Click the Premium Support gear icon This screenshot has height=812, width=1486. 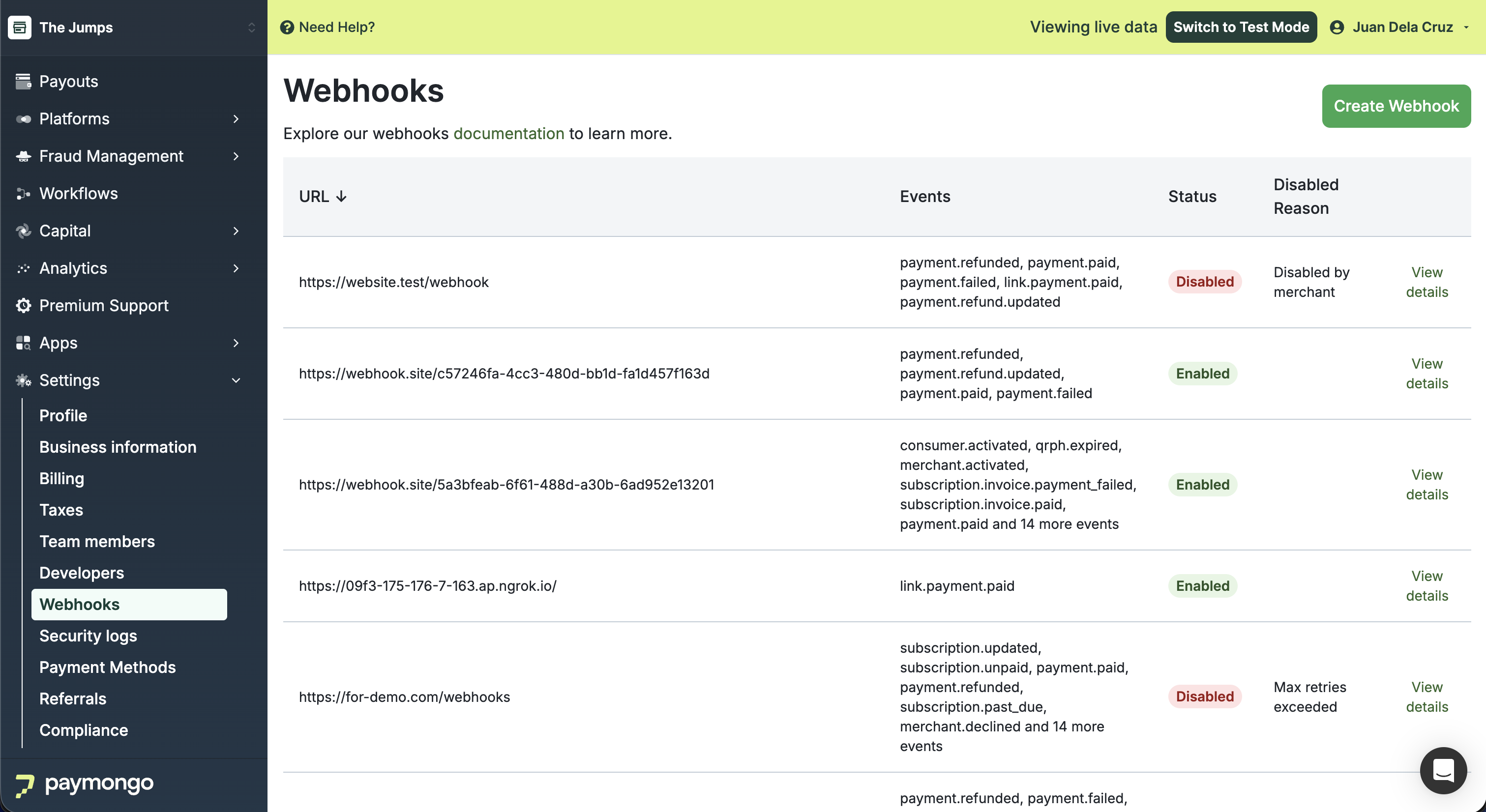click(x=23, y=306)
